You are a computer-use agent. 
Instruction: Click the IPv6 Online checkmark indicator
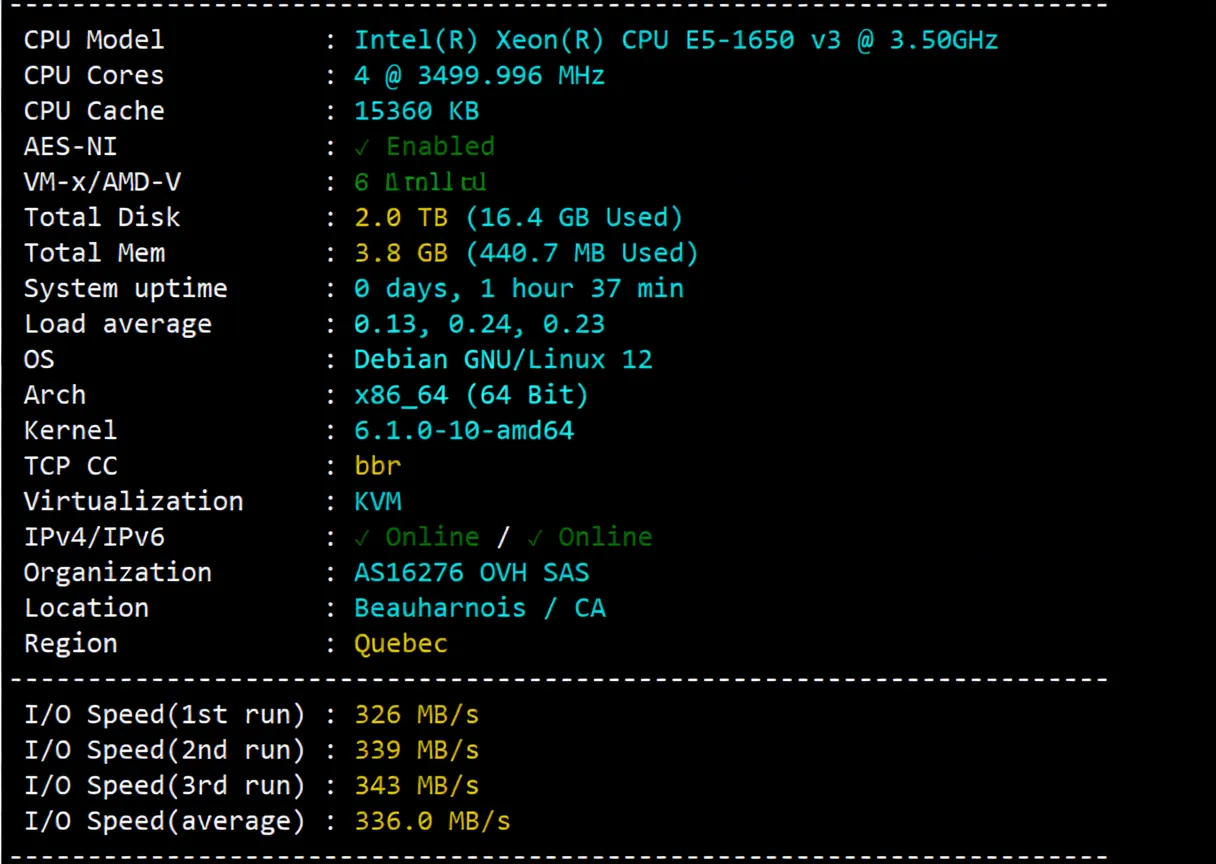point(537,537)
